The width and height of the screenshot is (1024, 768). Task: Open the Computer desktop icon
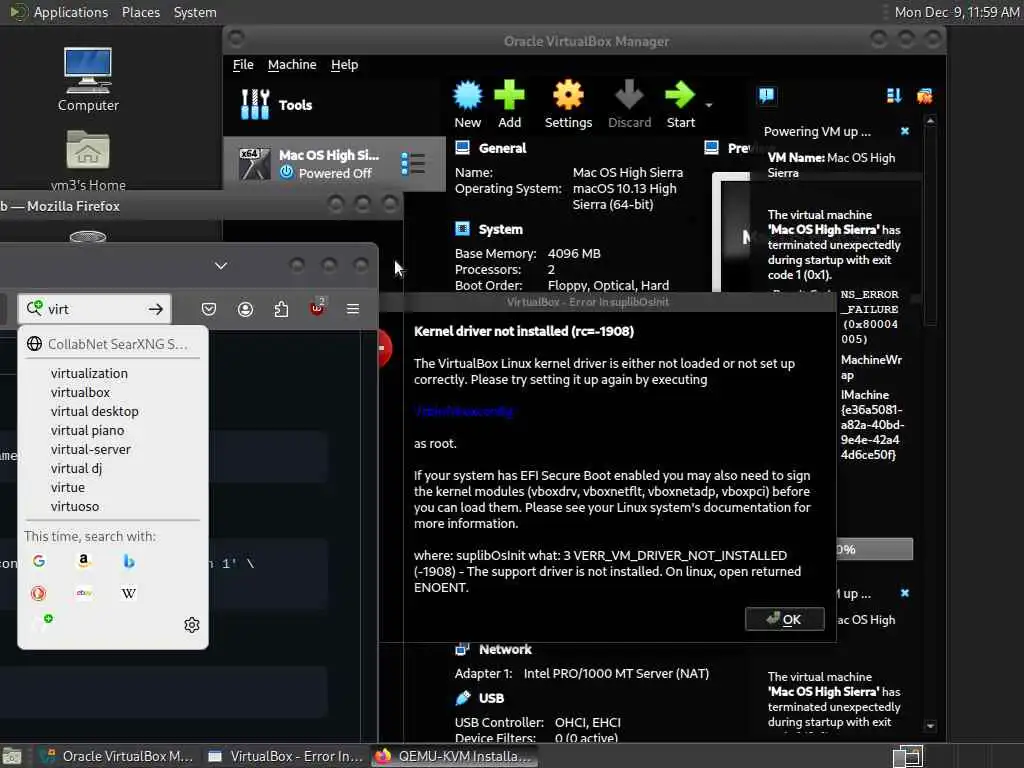coord(88,80)
